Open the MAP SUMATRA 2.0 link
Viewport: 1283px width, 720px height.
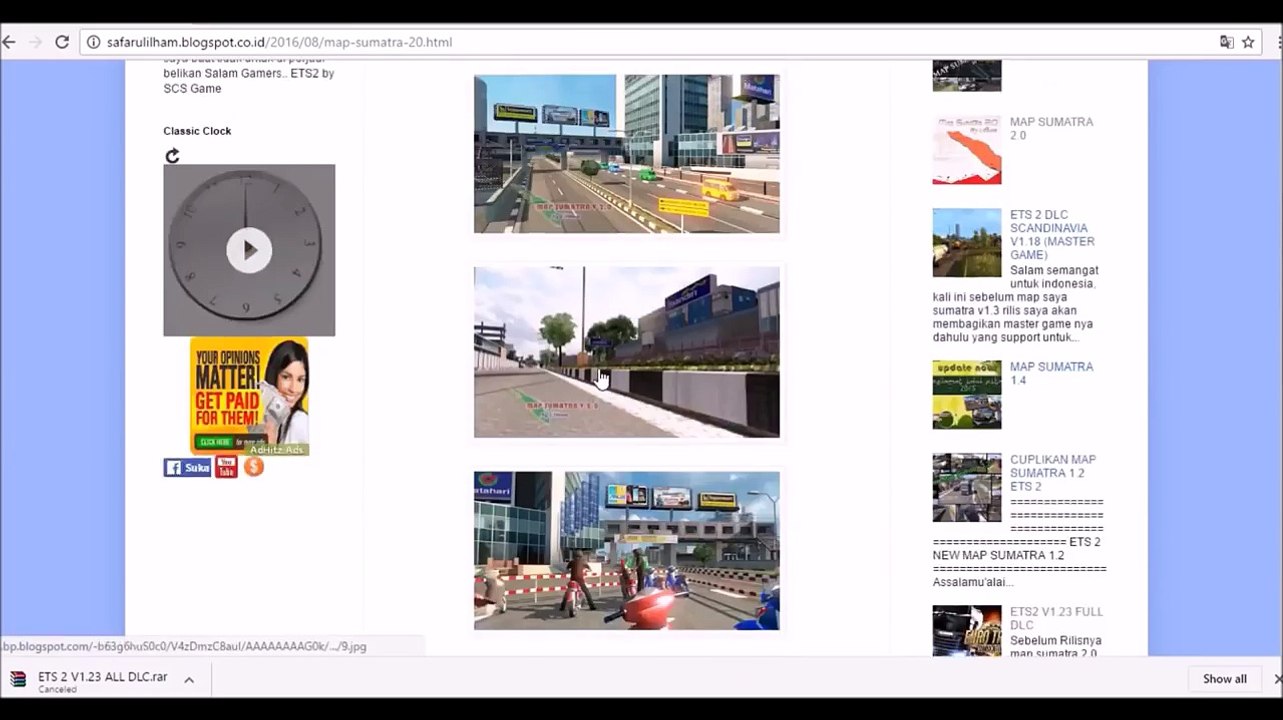pos(1051,128)
